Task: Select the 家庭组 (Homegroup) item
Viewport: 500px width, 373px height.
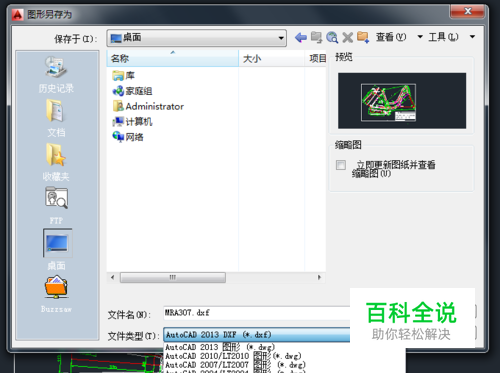Action: click(132, 91)
